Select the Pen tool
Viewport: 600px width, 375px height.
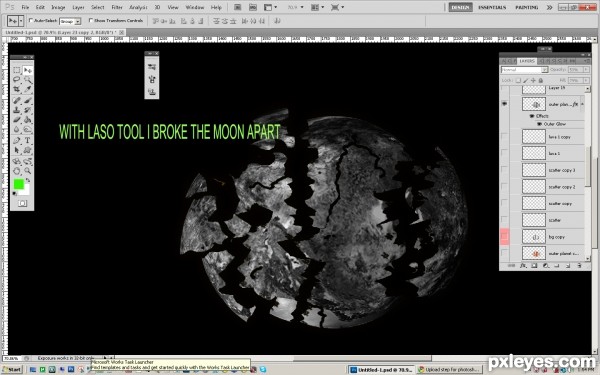click(16, 140)
